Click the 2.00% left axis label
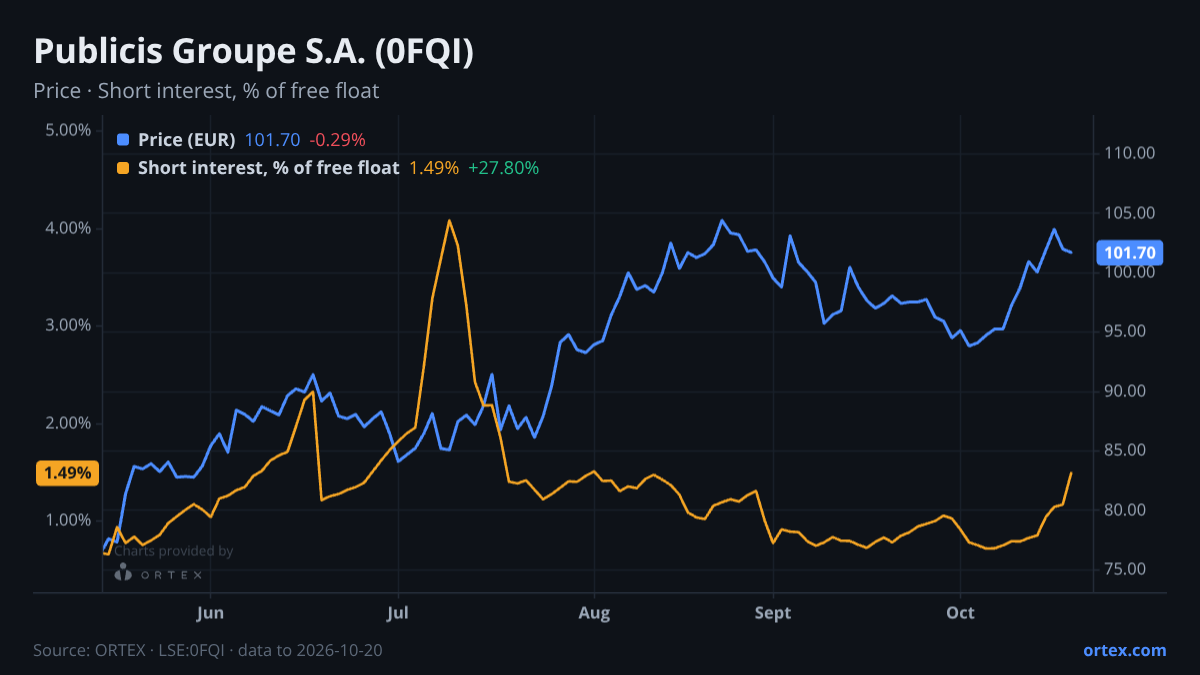 (68, 423)
